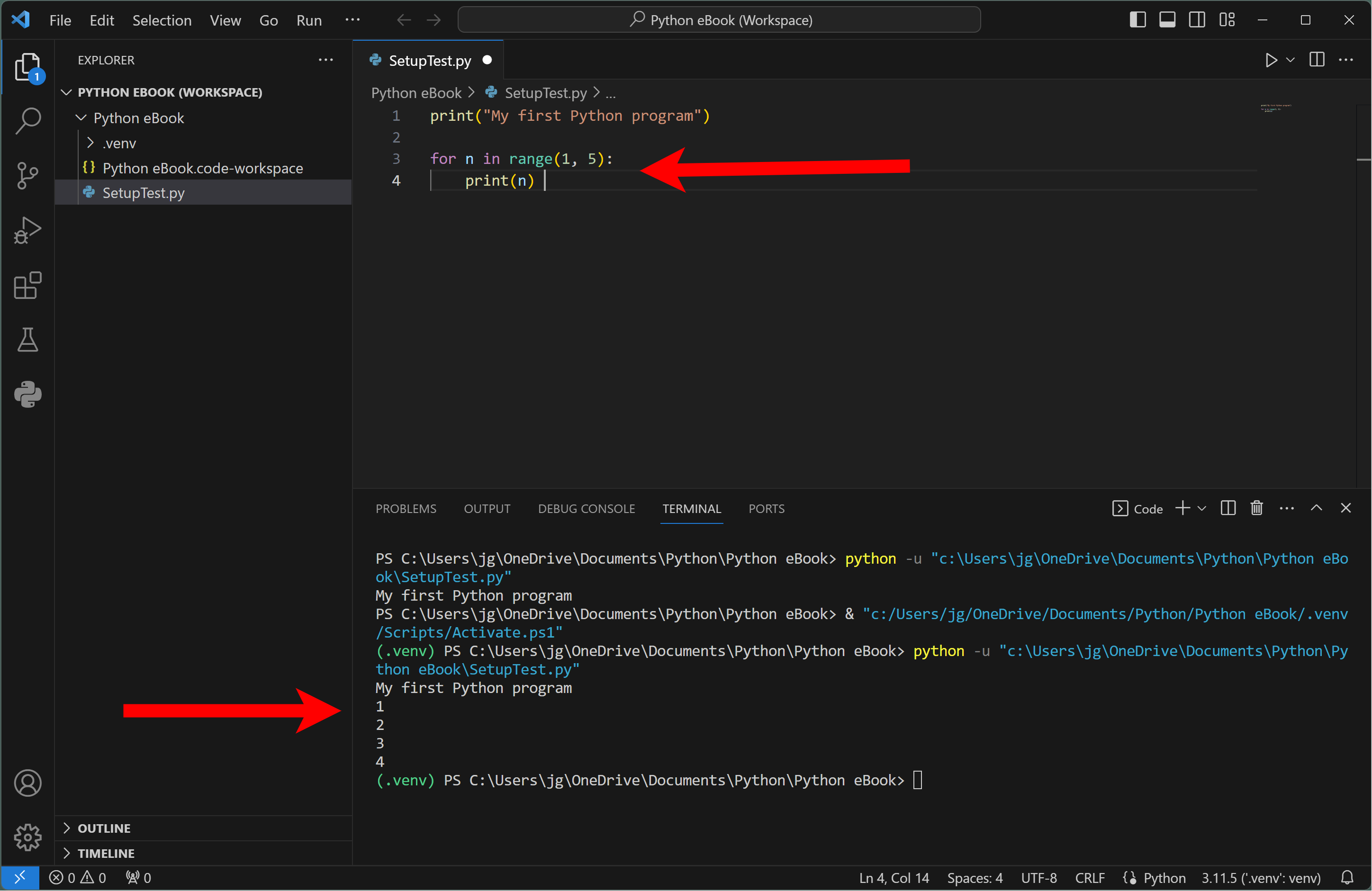The width and height of the screenshot is (1372, 891).
Task: Open Python eBook.code-workspace file
Action: pyautogui.click(x=203, y=168)
